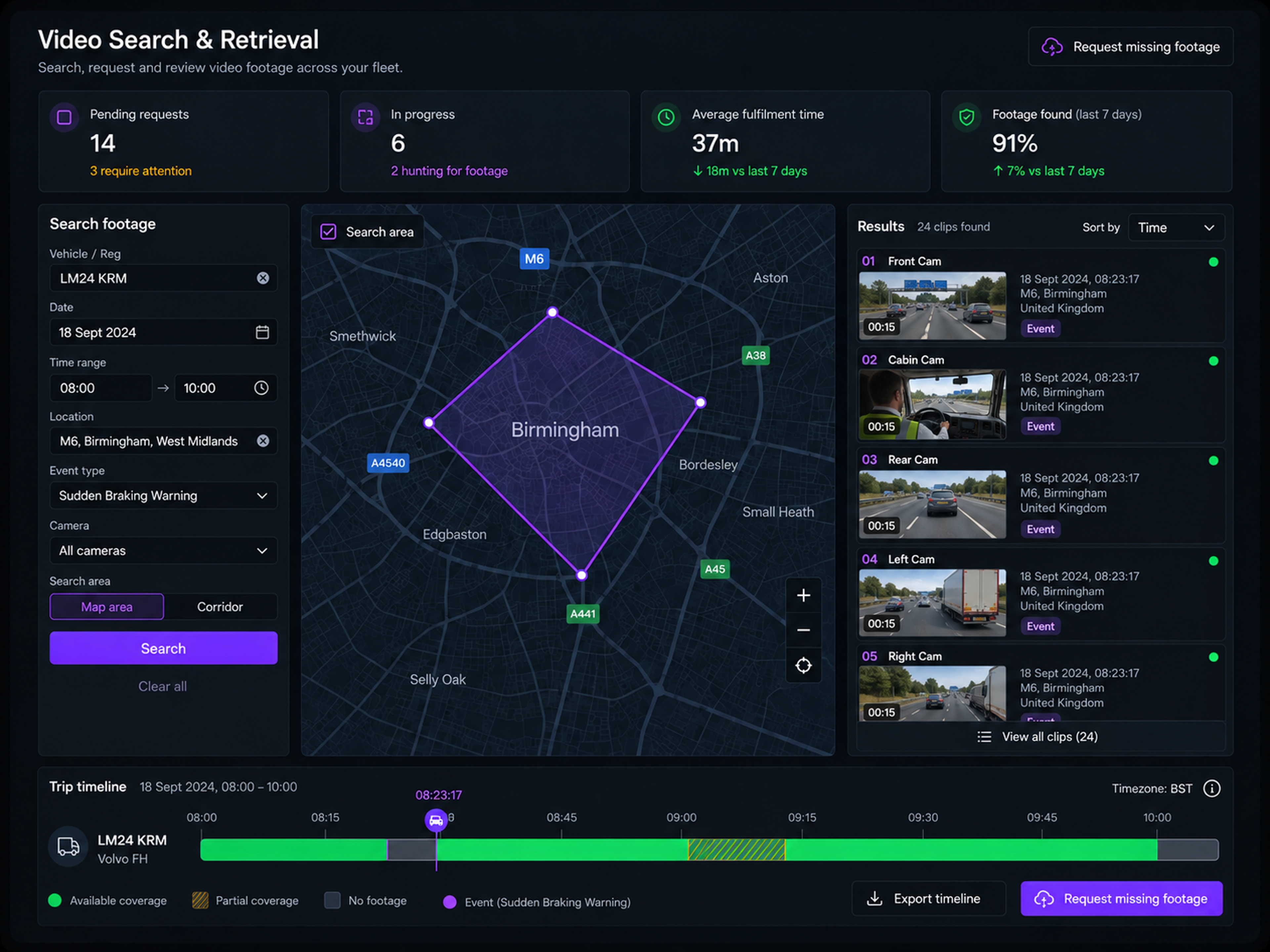Image resolution: width=1270 pixels, height=952 pixels.
Task: Open the Rear Cam clip thumbnail
Action: pos(932,504)
